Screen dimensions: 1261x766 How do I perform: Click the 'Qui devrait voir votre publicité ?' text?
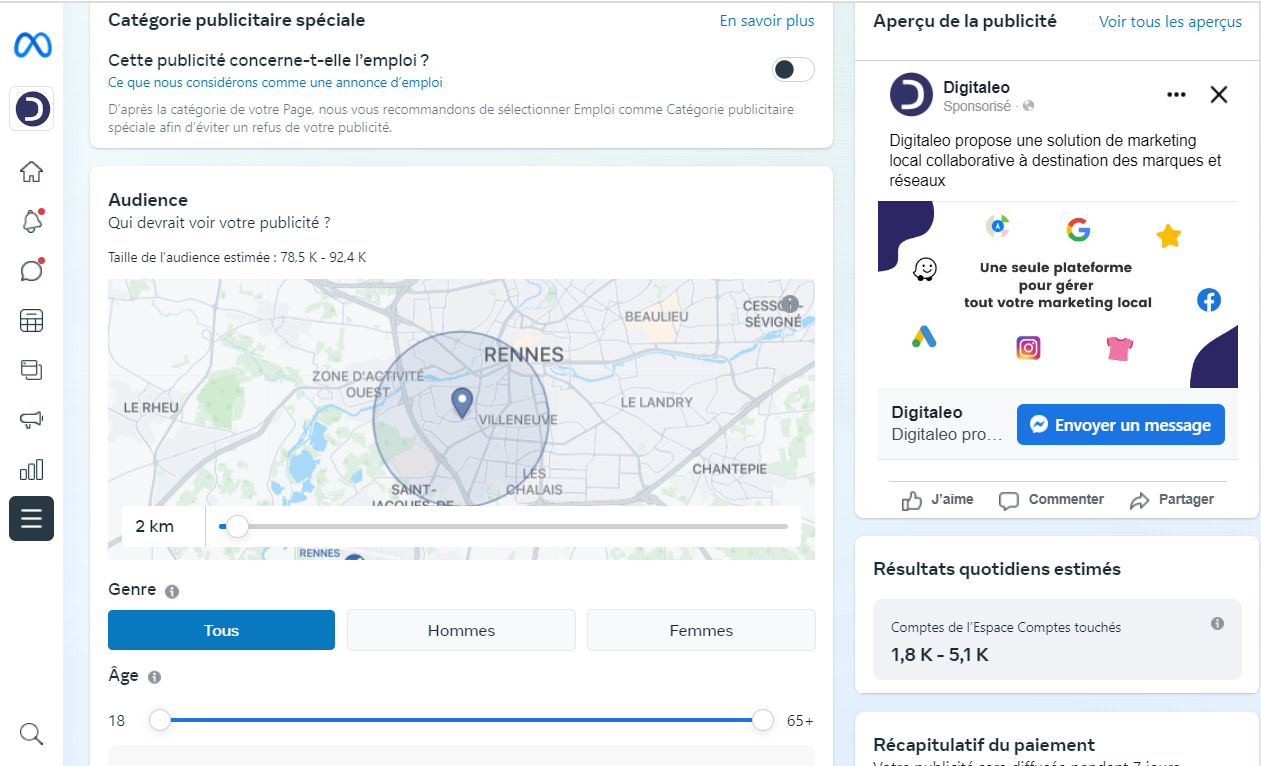[219, 222]
